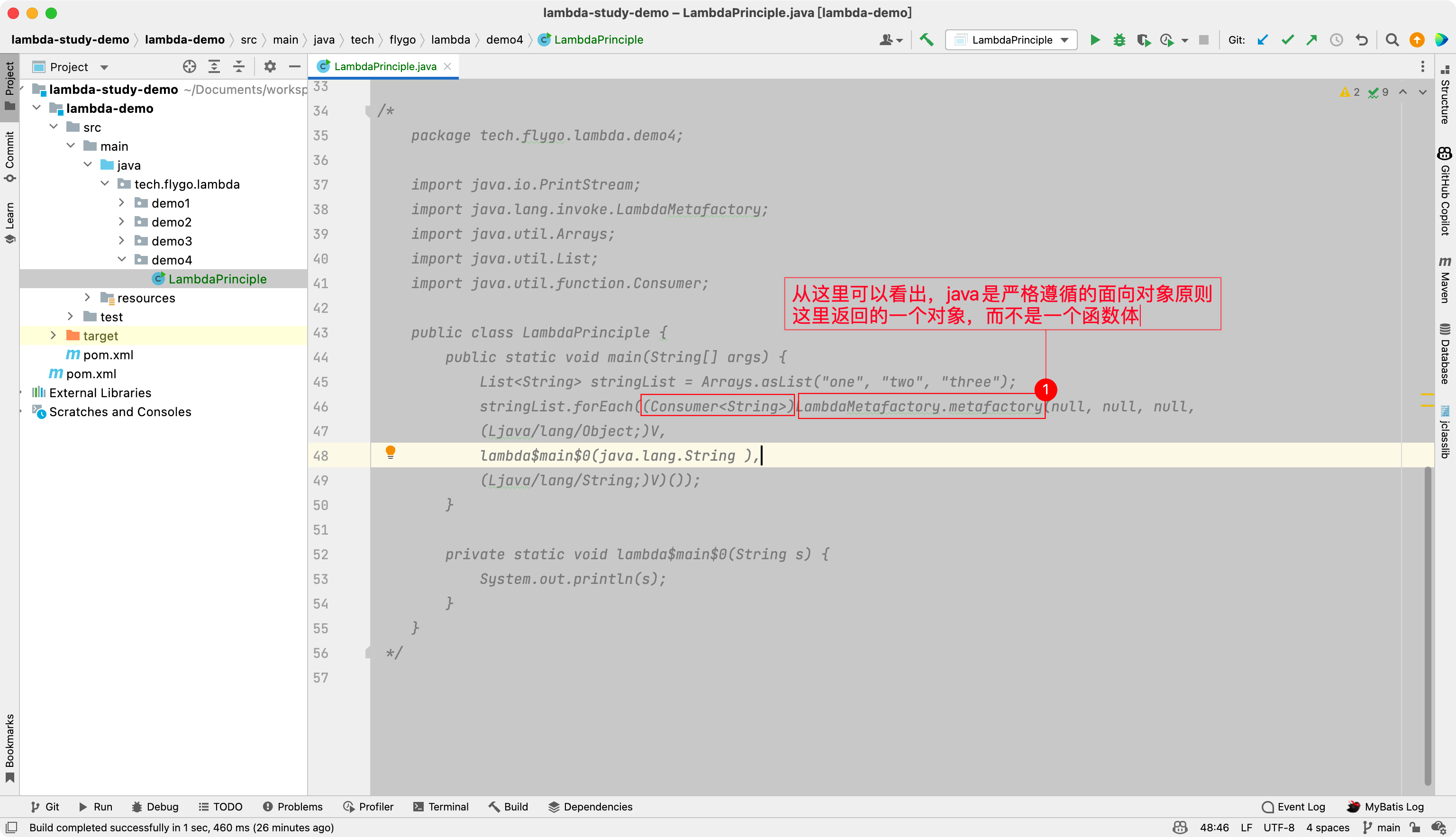Click Git commit checkmark icon
Screen dimensions: 1456x837
click(1288, 40)
